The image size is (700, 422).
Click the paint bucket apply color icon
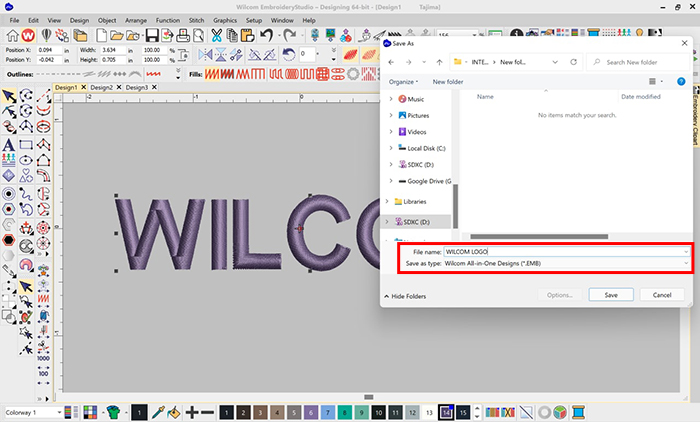tap(174, 412)
